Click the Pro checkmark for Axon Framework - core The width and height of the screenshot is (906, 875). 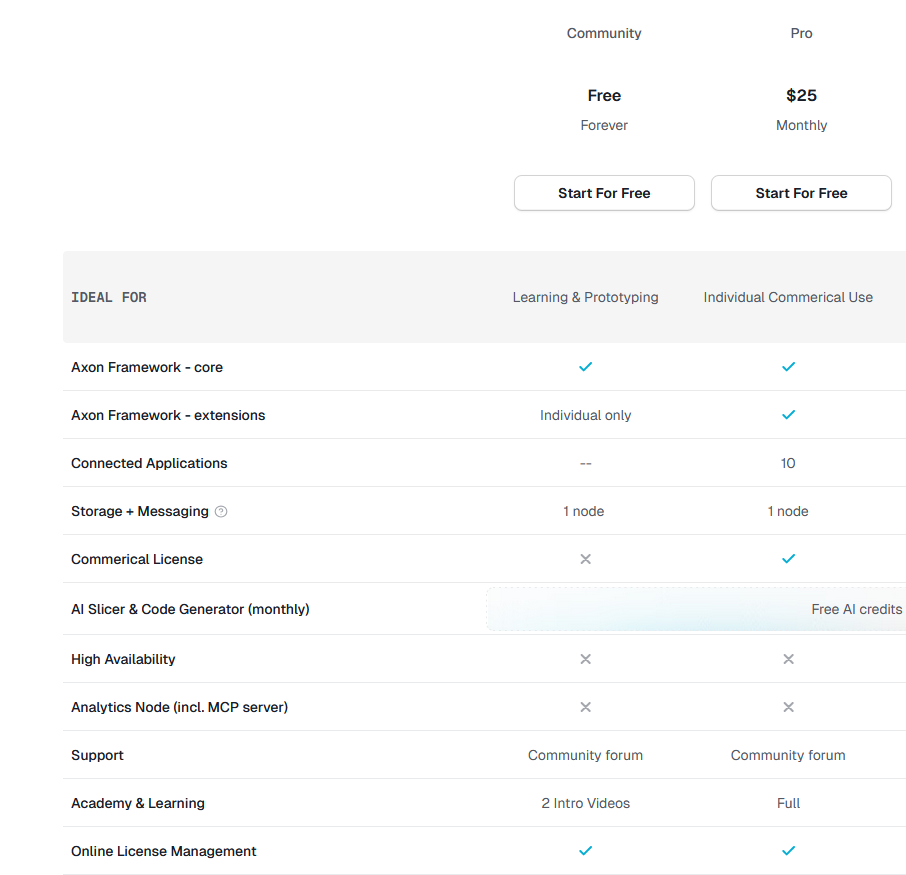(788, 367)
